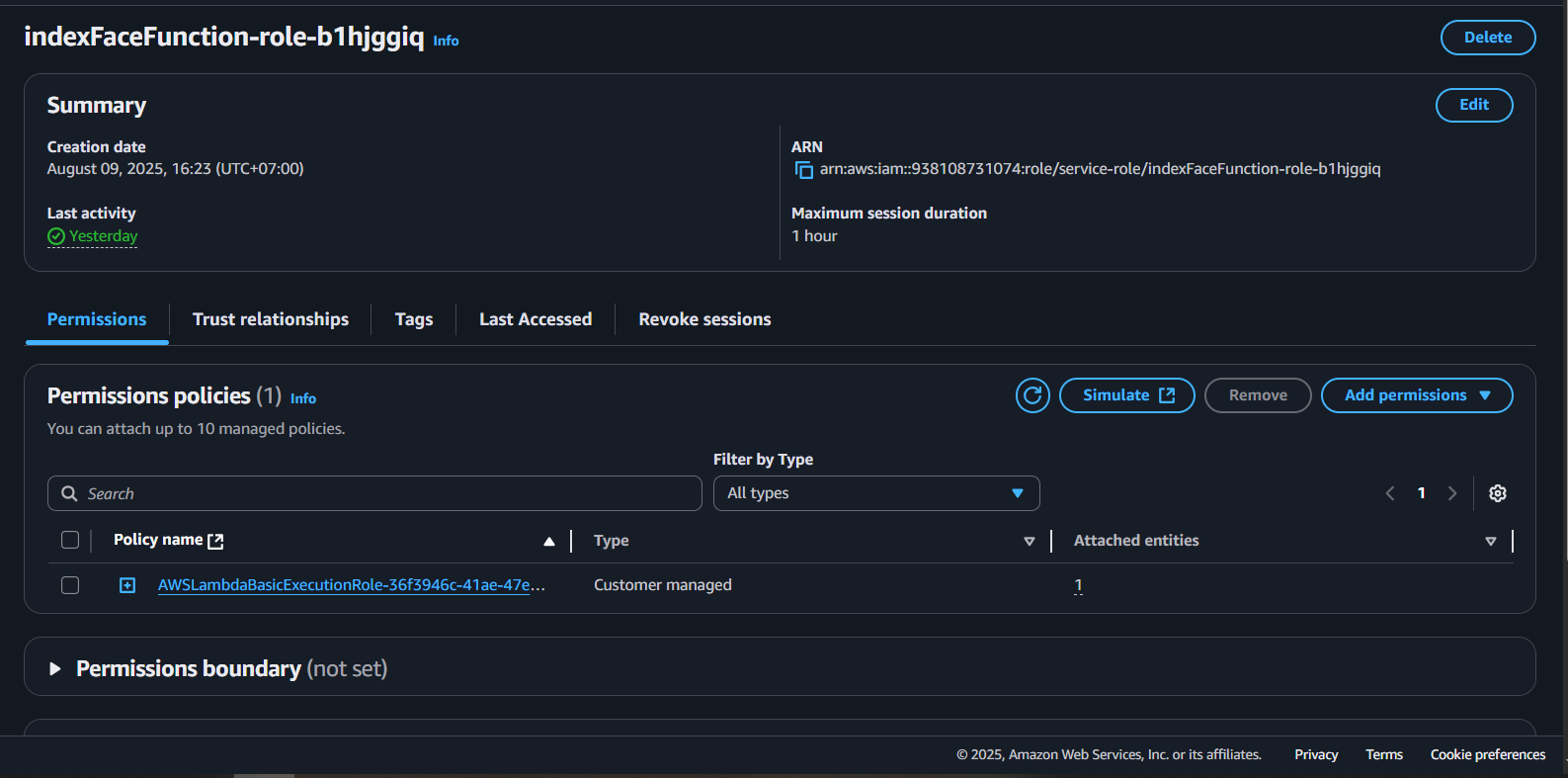Switch to the Last Accessed tab
Viewport: 1568px width, 778px height.
point(536,319)
